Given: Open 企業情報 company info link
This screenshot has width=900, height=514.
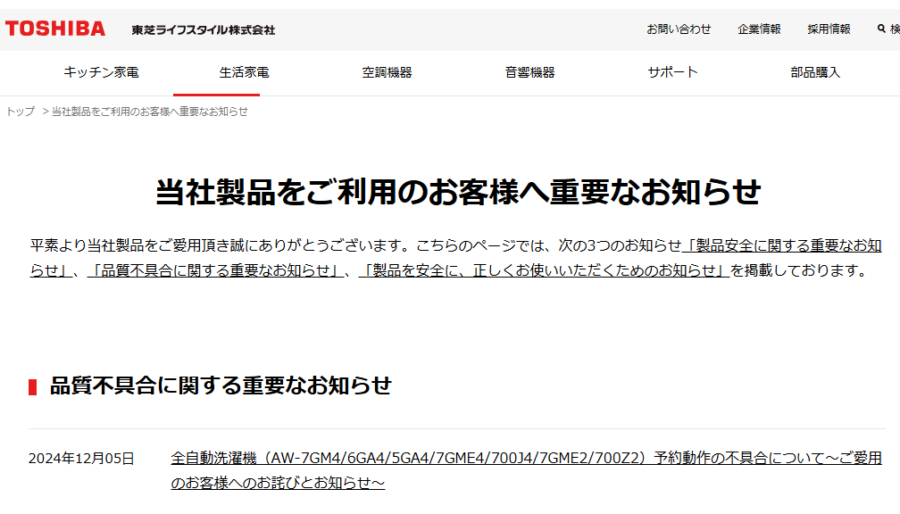Looking at the screenshot, I should click(759, 29).
